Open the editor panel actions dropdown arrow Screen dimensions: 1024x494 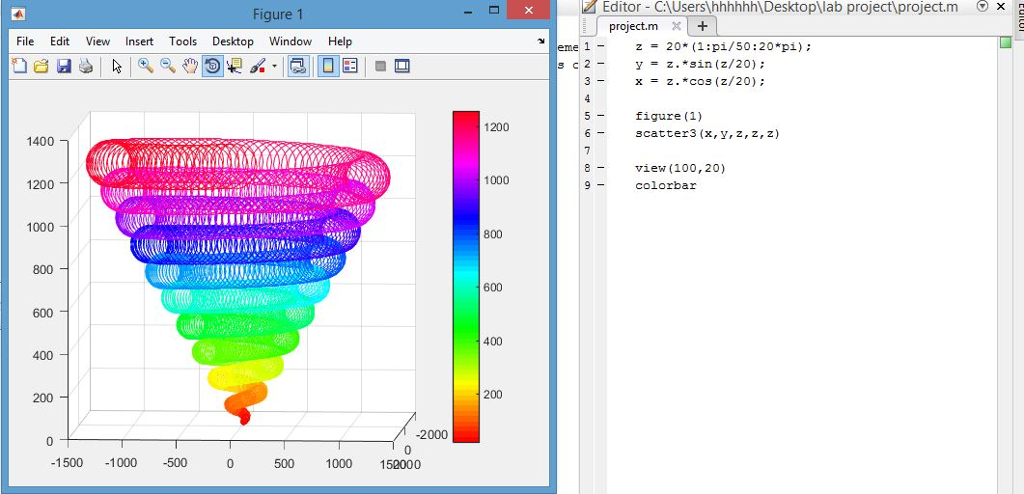(x=981, y=6)
